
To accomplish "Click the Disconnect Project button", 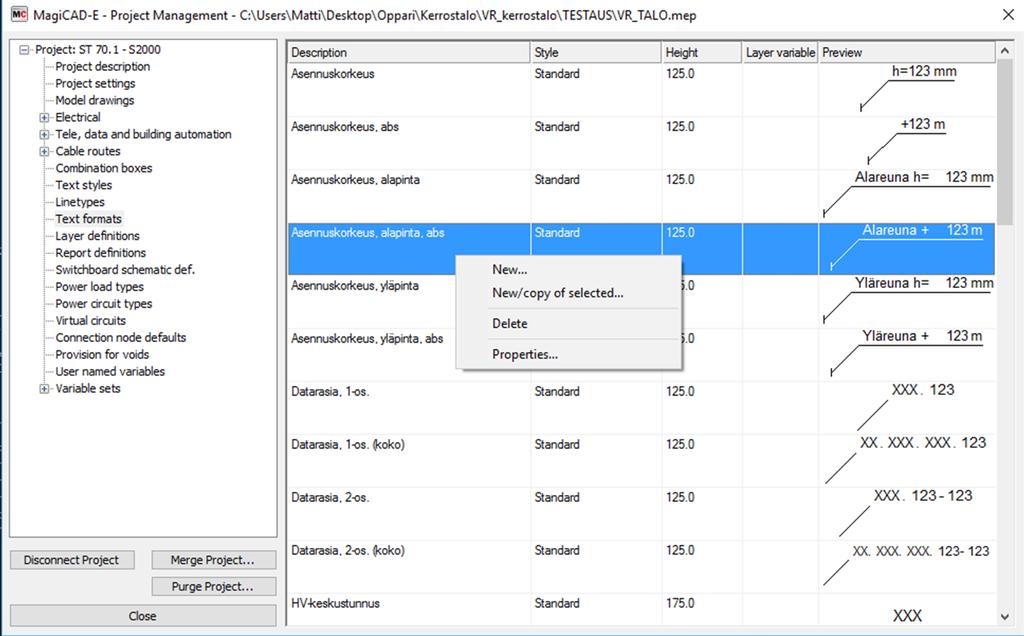I will [72, 560].
